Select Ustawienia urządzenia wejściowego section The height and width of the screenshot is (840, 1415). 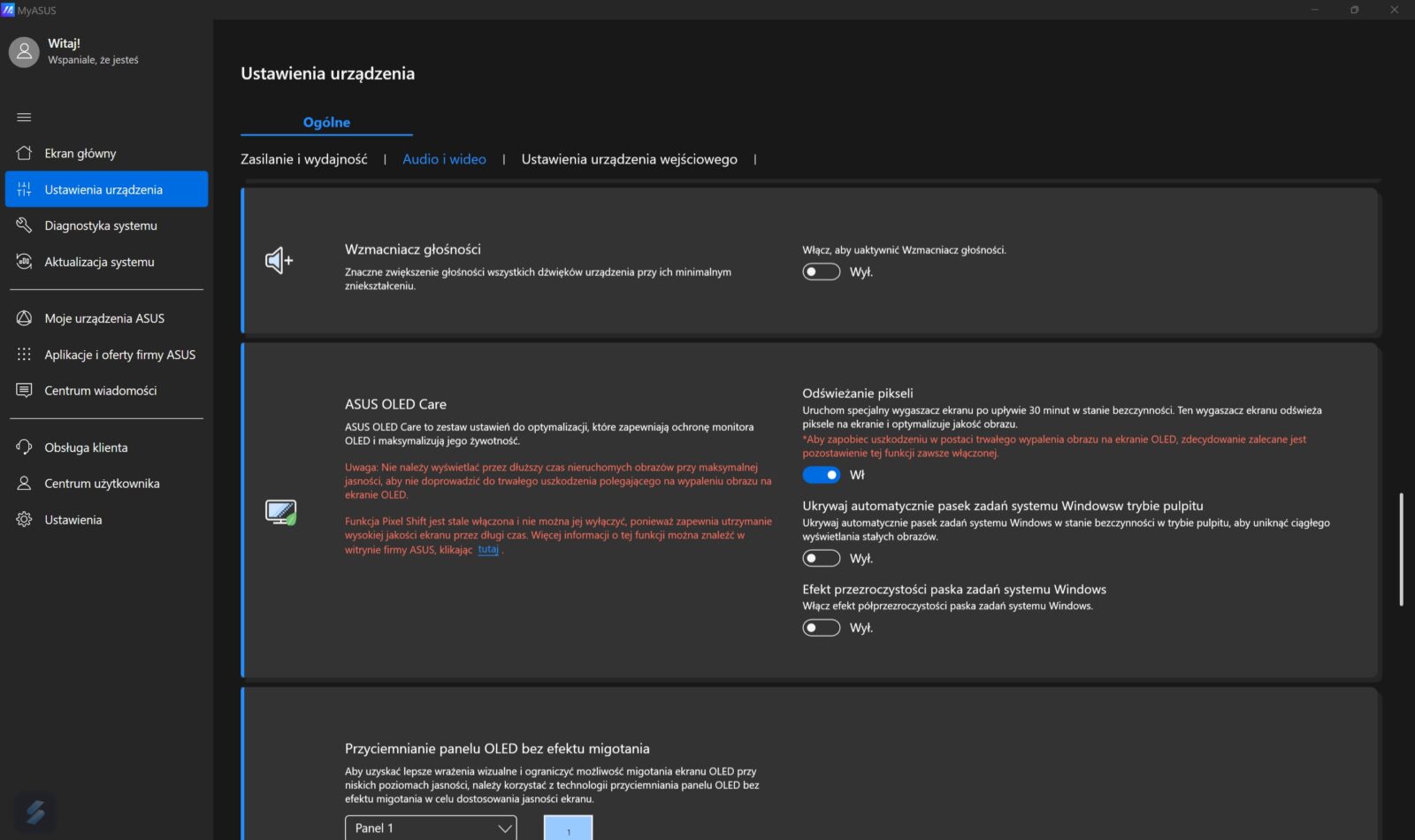coord(629,159)
